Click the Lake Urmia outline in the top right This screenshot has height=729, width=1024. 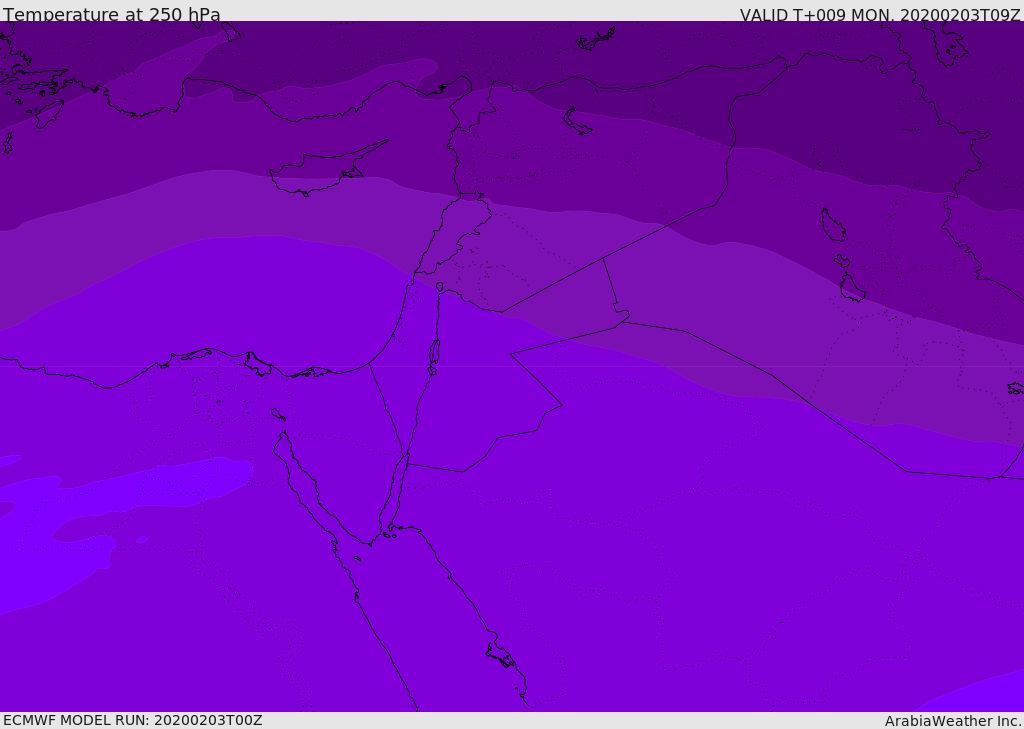pyautogui.click(x=947, y=41)
